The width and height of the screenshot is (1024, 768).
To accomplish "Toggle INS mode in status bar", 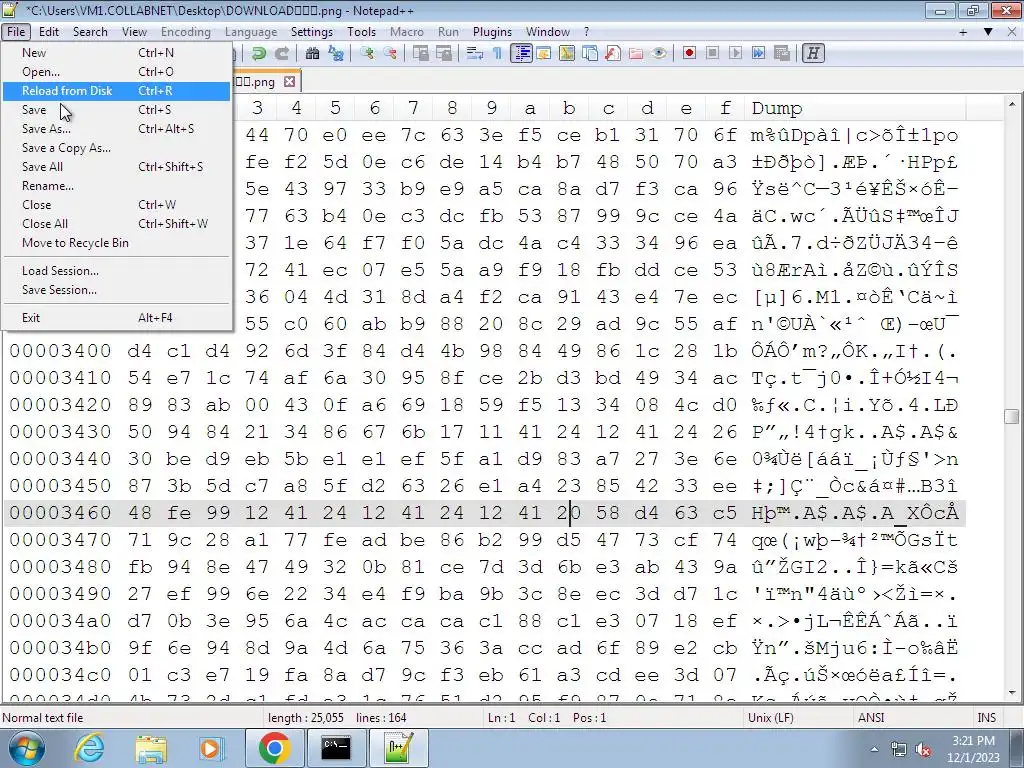I will click(x=986, y=718).
